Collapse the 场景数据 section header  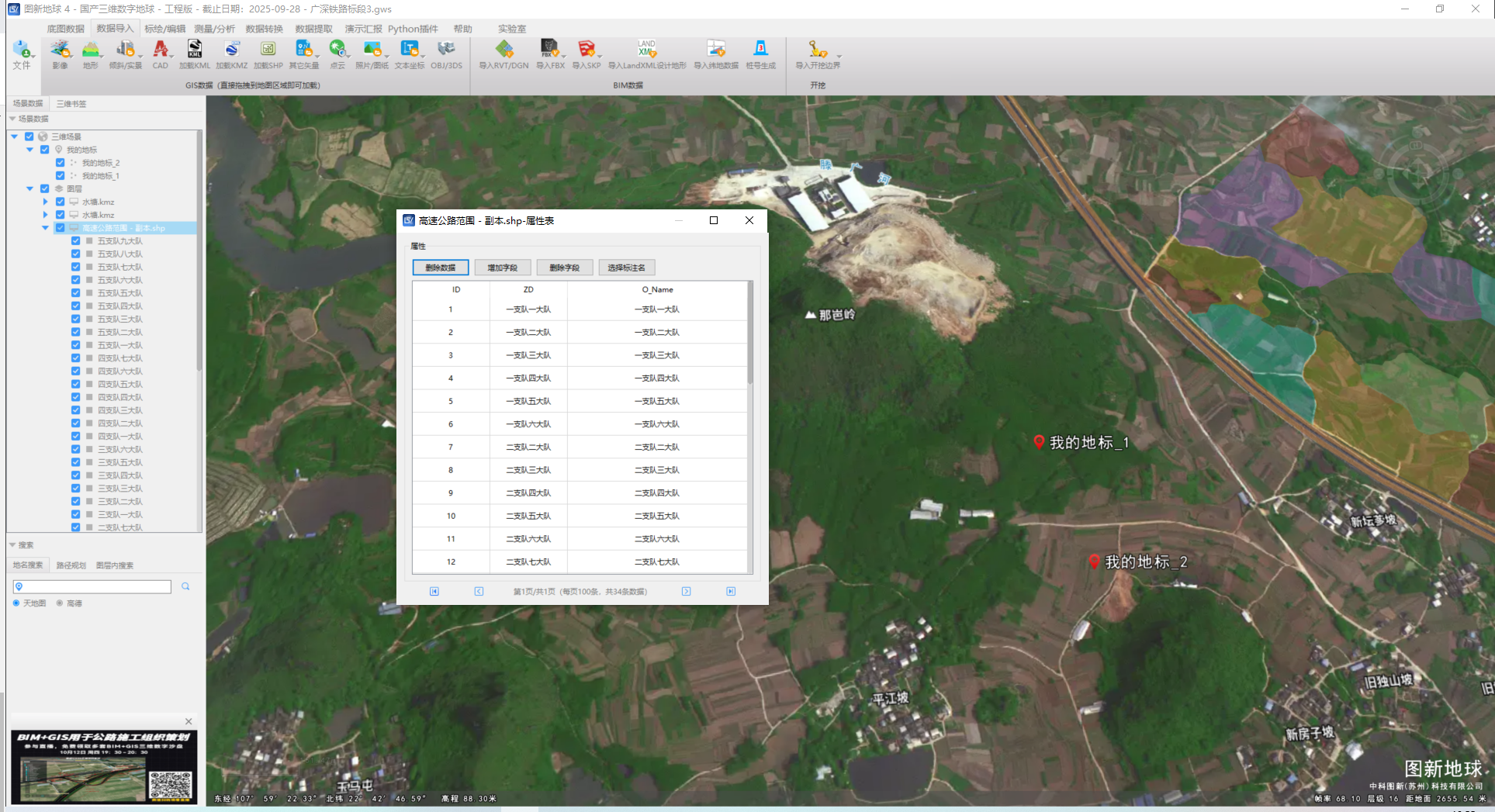[x=12, y=119]
